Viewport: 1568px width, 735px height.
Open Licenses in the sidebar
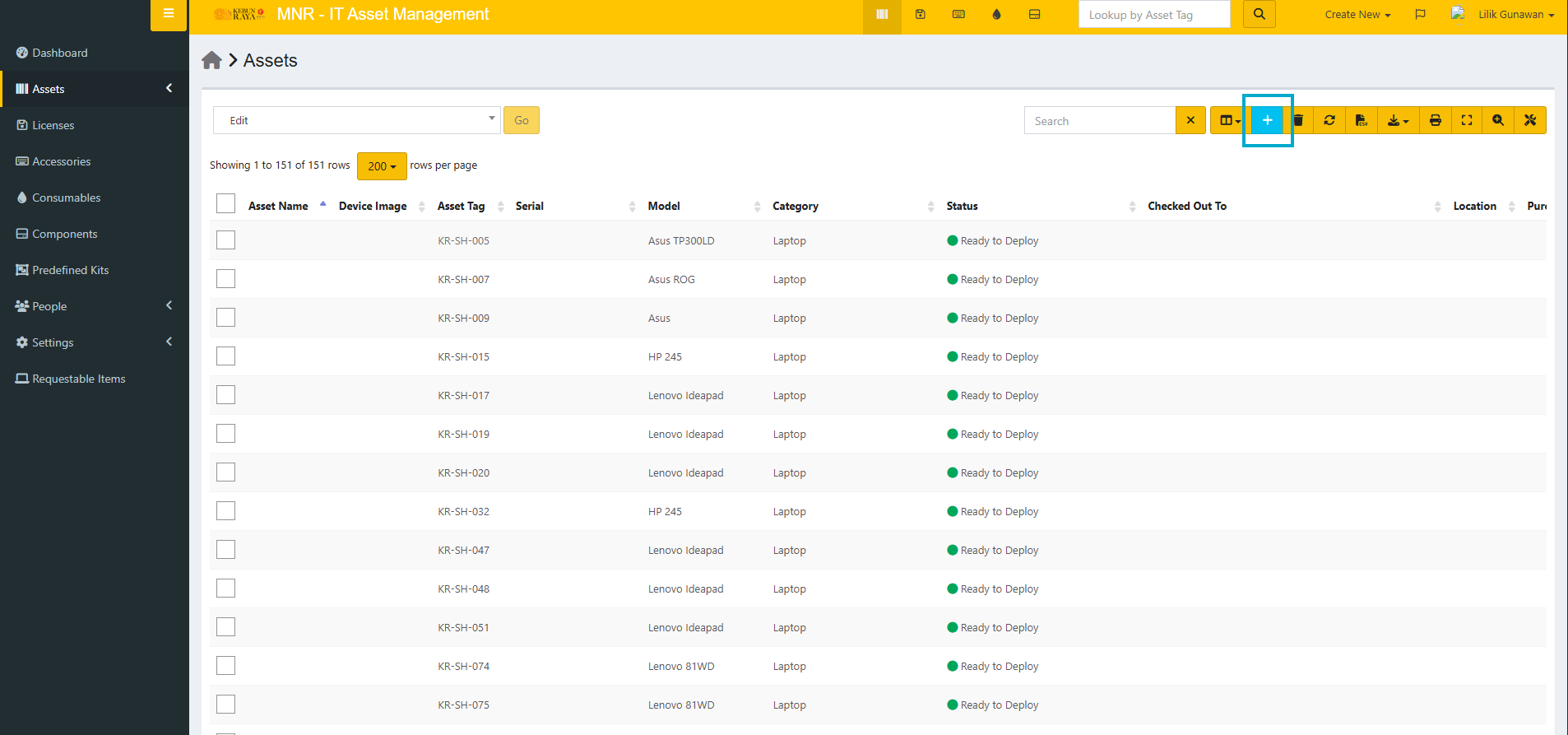53,125
